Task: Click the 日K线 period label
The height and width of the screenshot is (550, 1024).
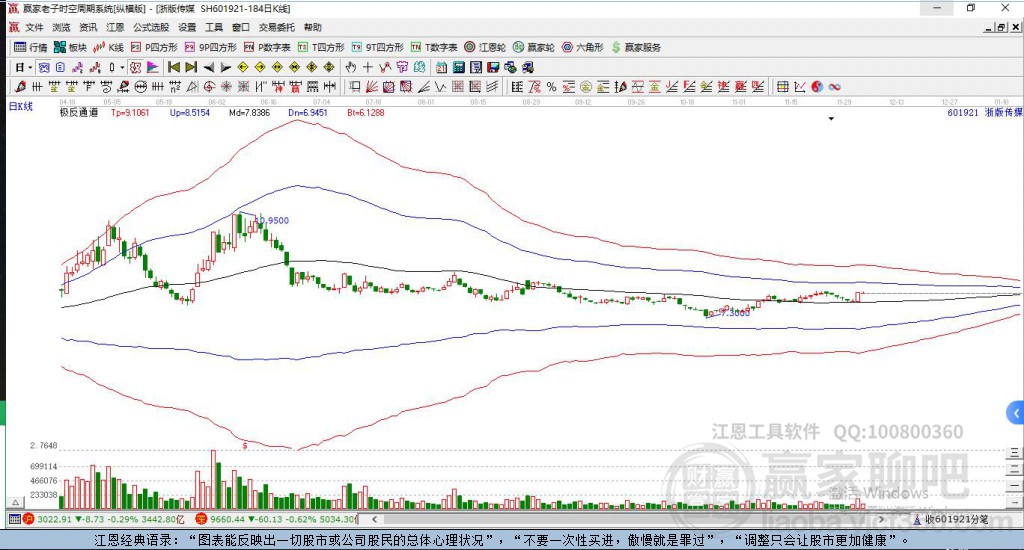Action: tap(20, 106)
